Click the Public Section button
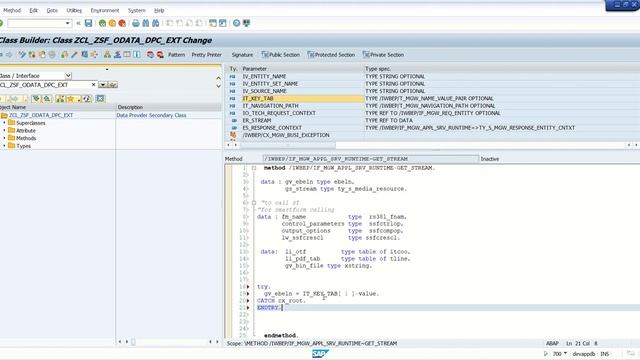Viewport: 640px width, 360px height. [x=280, y=55]
